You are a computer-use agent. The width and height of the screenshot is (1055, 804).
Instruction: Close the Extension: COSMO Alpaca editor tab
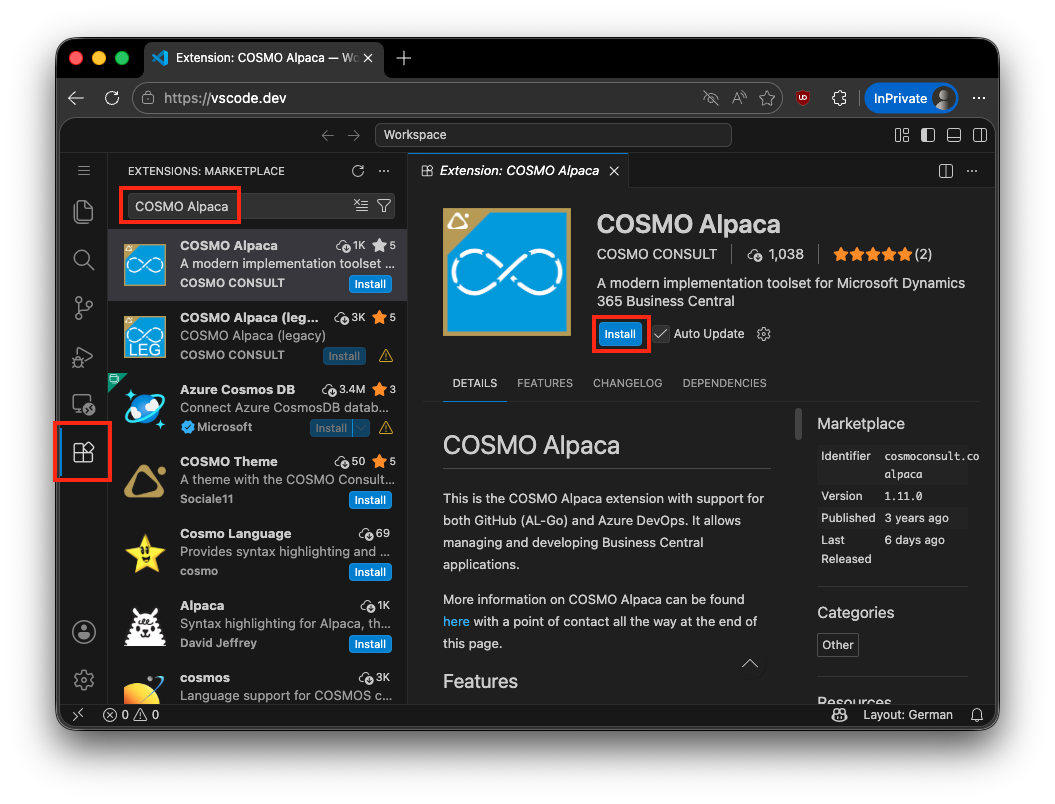tap(614, 171)
